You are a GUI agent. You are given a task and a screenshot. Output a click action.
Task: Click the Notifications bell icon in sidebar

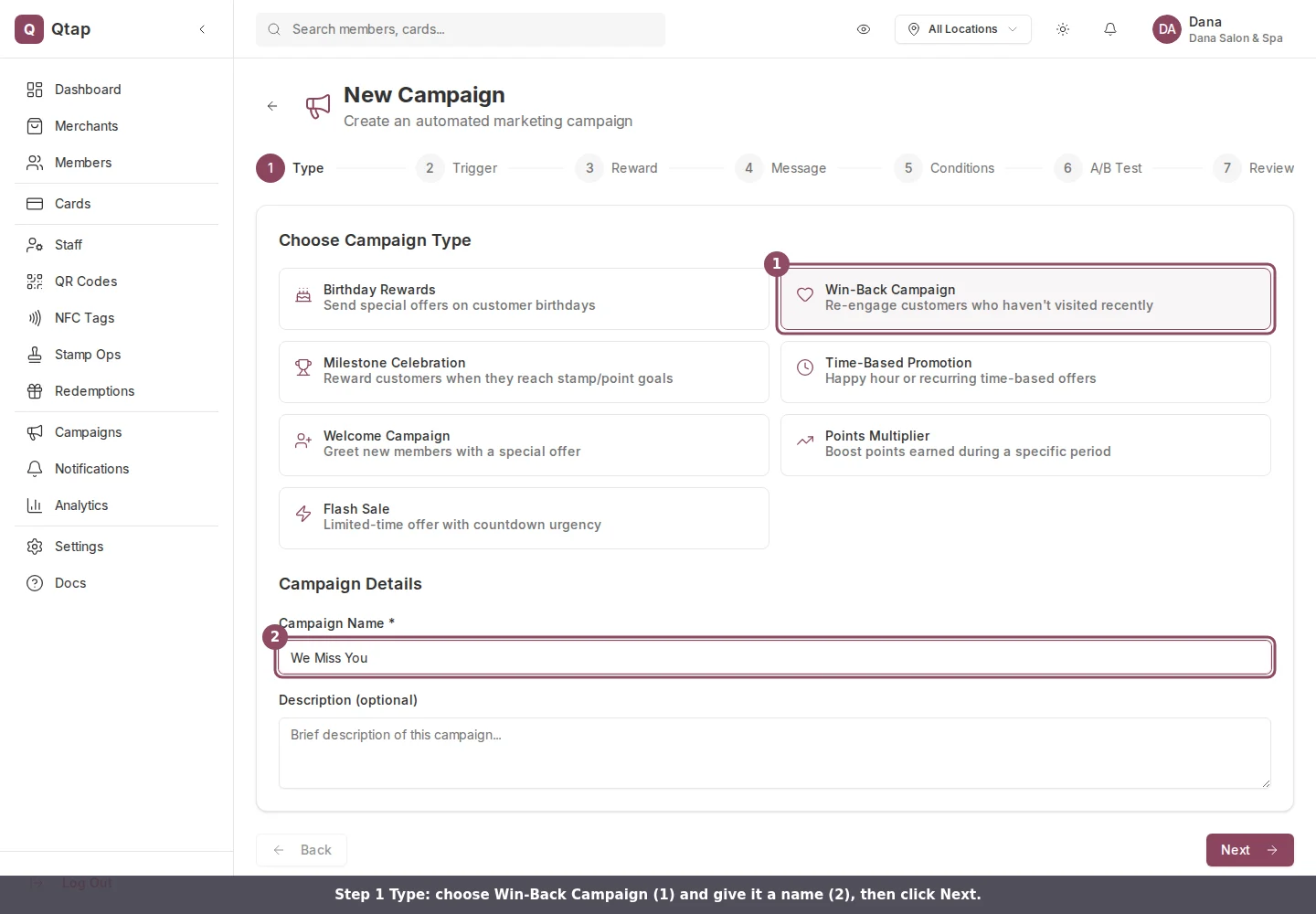click(35, 469)
